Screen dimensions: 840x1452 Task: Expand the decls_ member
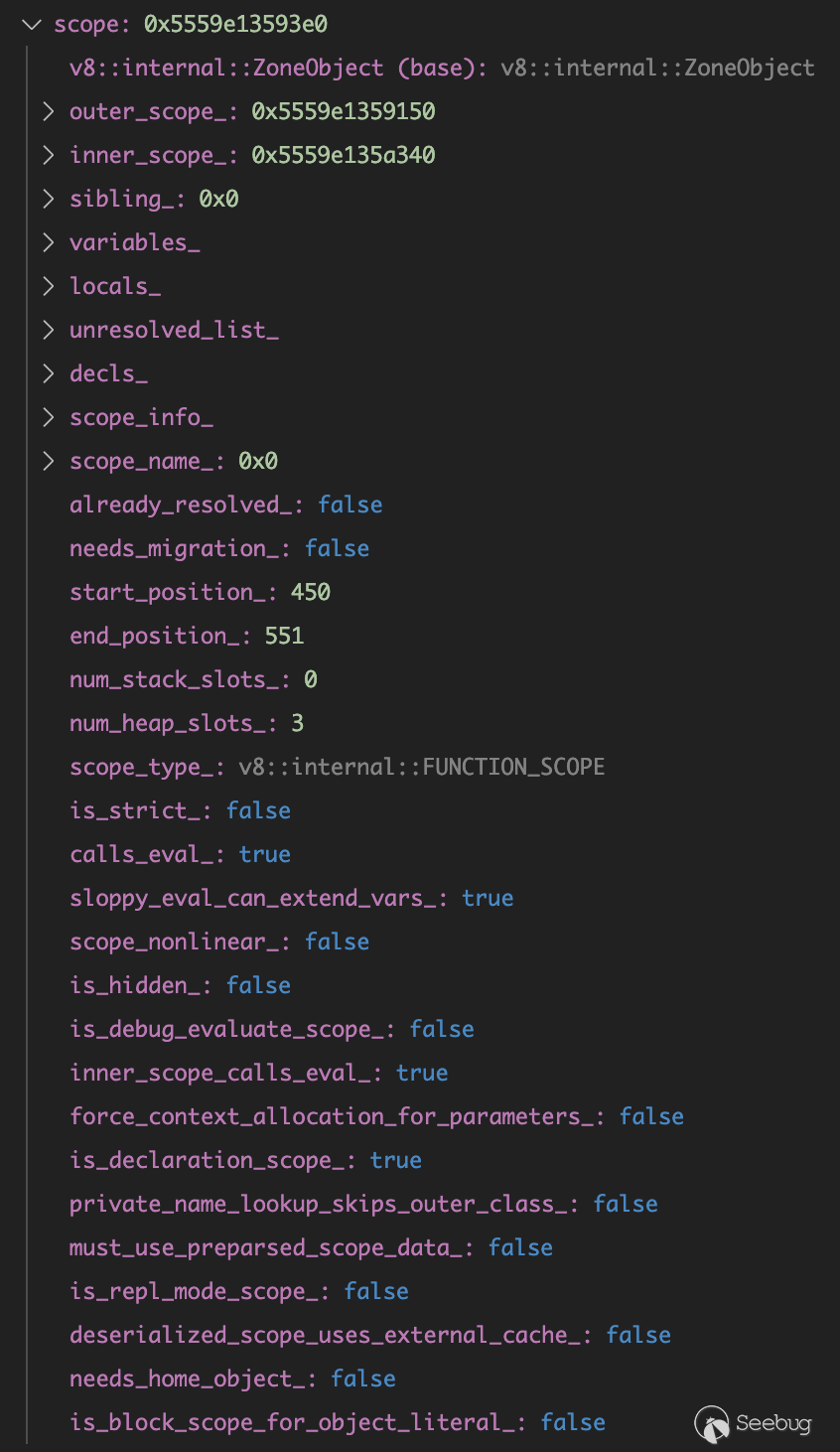point(48,373)
